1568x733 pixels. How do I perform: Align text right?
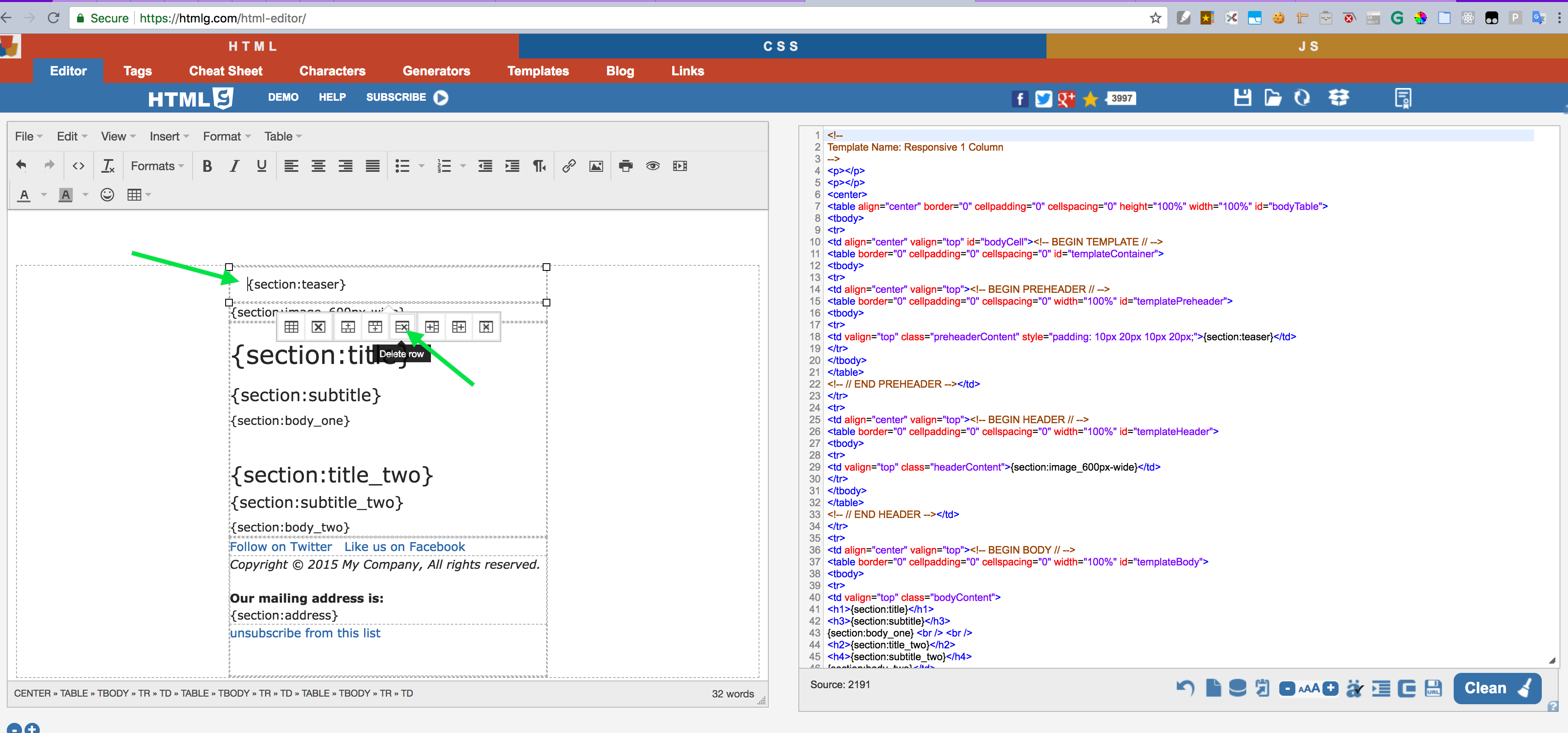pyautogui.click(x=346, y=165)
